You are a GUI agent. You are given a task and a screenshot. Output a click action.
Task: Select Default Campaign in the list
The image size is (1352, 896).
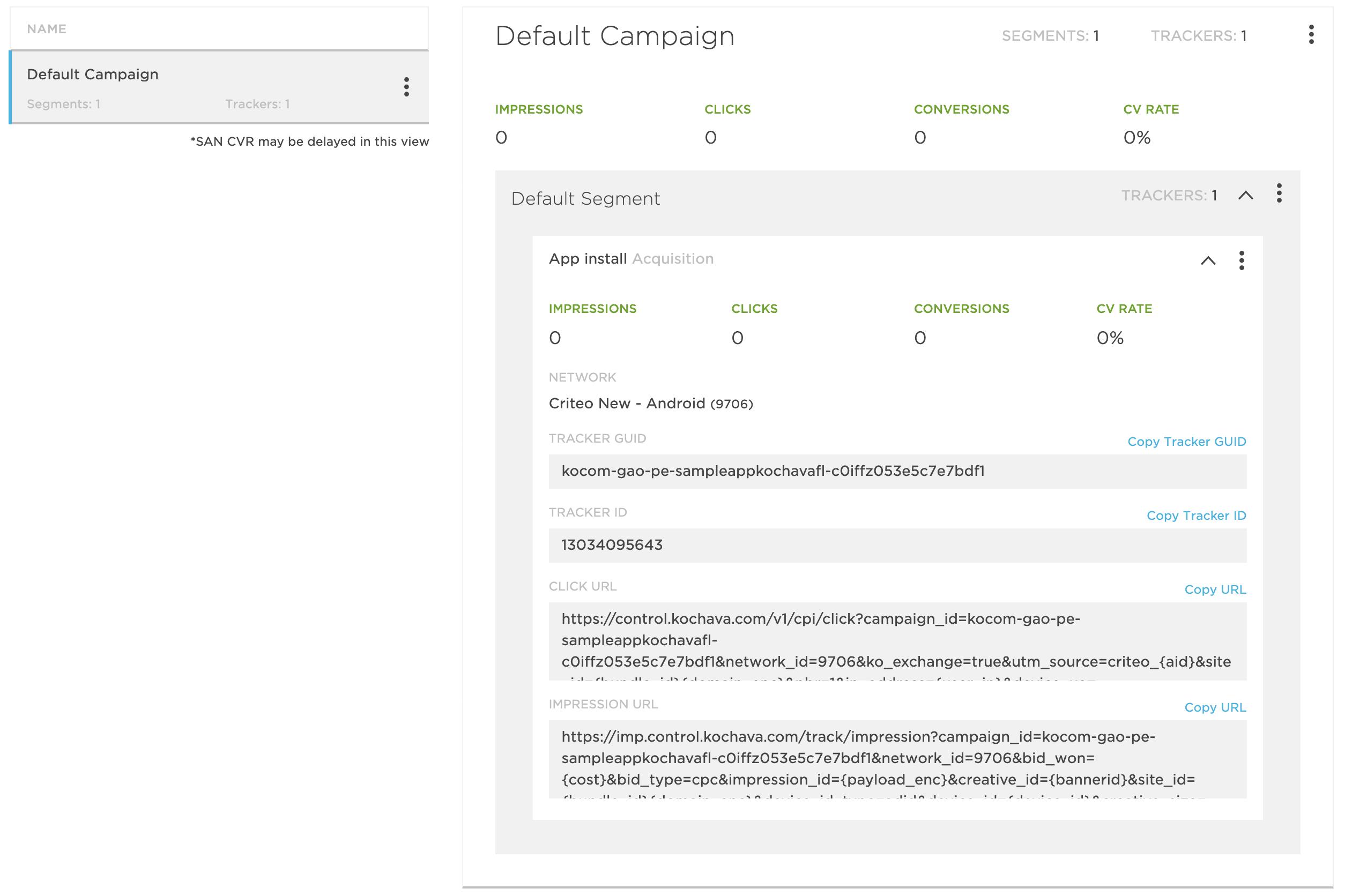click(x=219, y=87)
